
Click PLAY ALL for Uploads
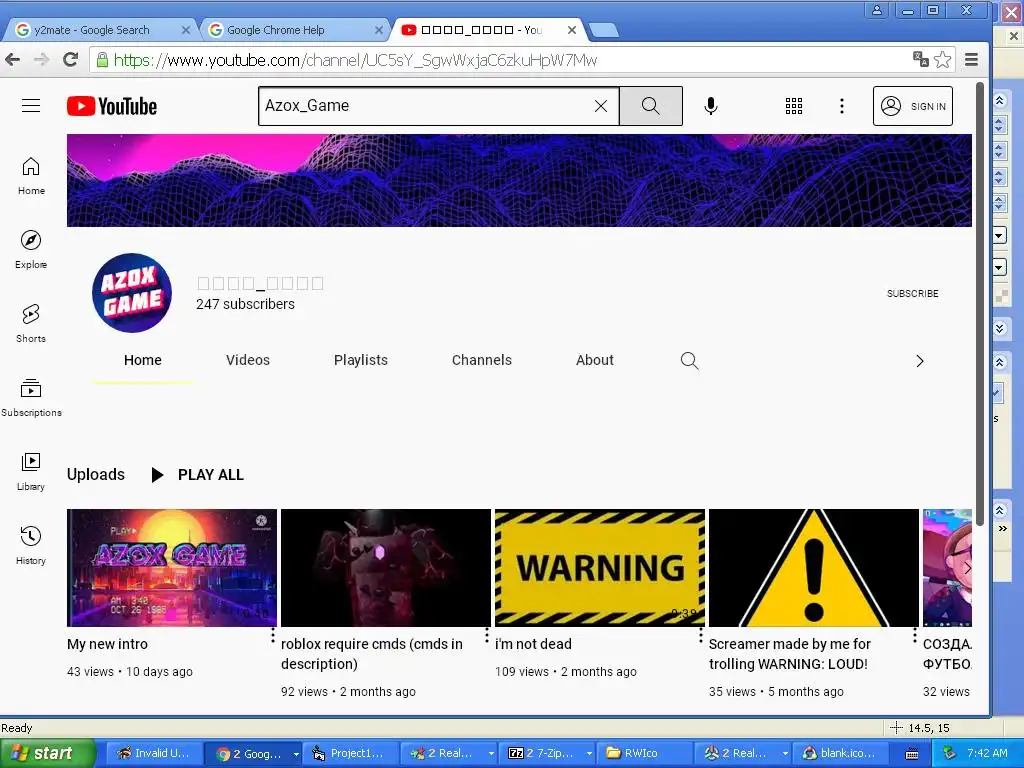[x=197, y=475]
